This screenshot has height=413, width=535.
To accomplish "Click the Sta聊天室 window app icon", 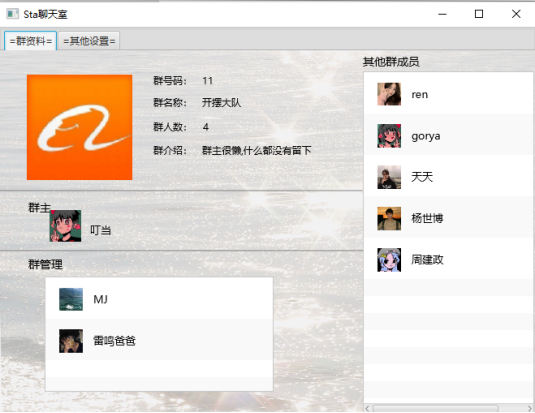I will pos(13,14).
